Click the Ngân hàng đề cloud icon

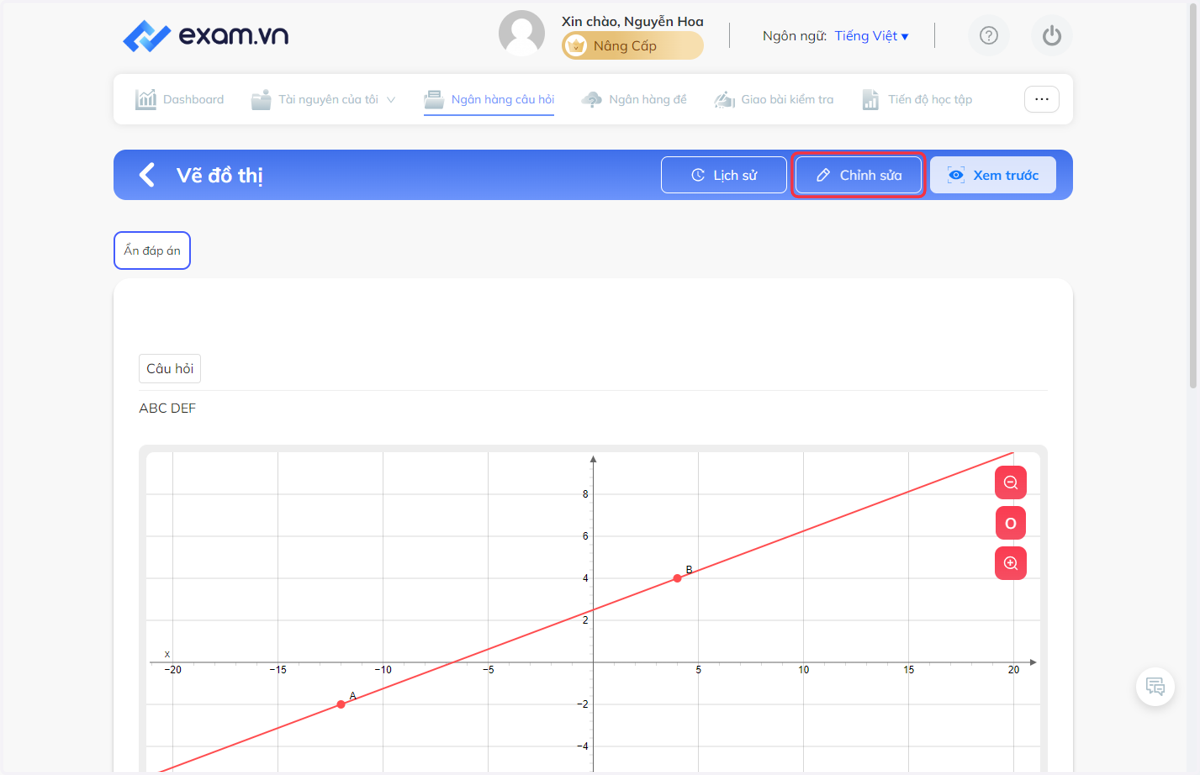(592, 99)
